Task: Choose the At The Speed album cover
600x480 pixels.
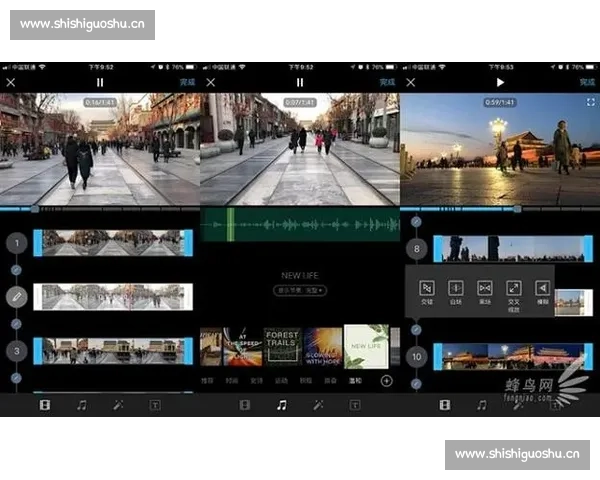Action: (243, 348)
